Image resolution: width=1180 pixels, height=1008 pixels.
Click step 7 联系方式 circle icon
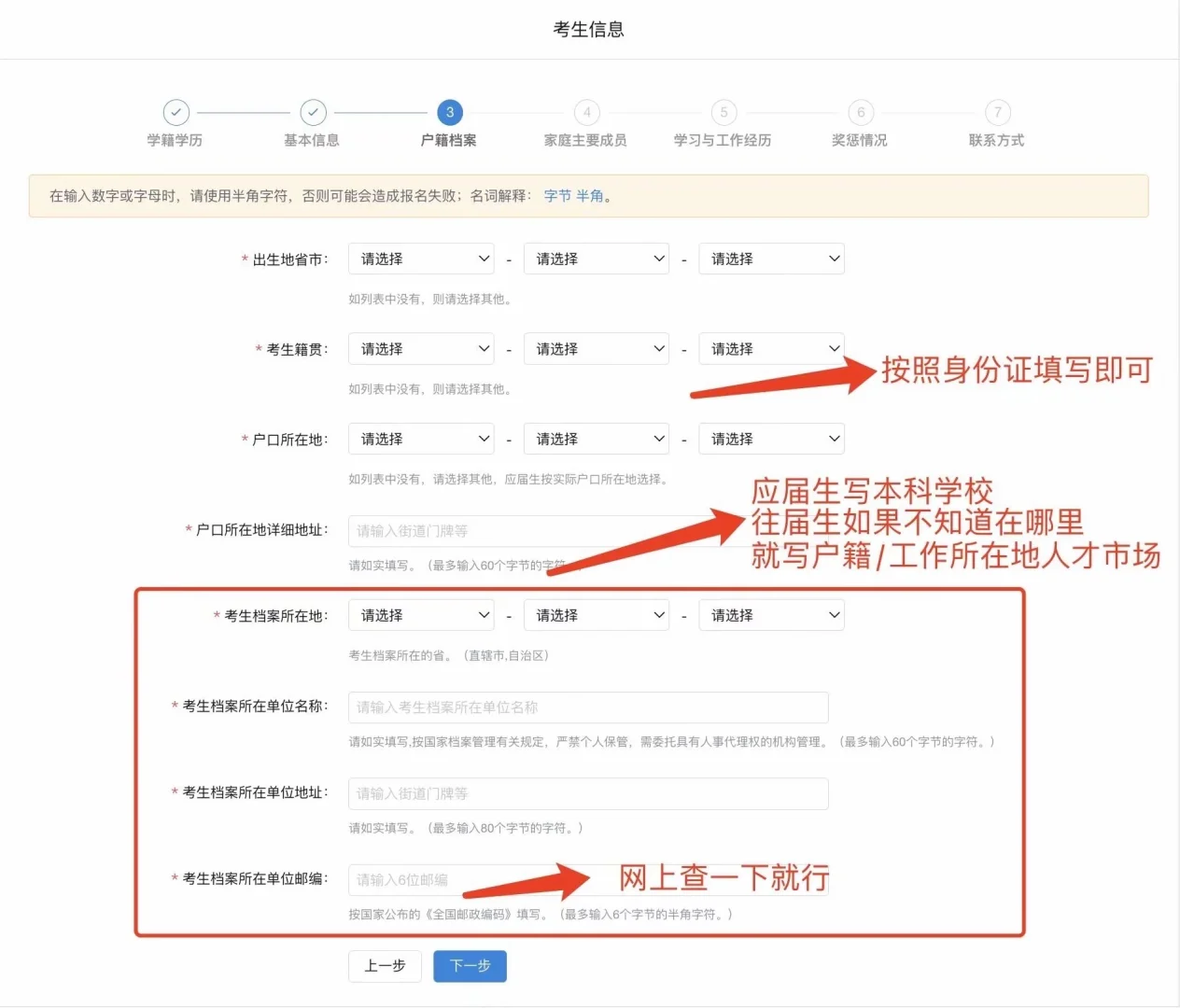pos(997,112)
